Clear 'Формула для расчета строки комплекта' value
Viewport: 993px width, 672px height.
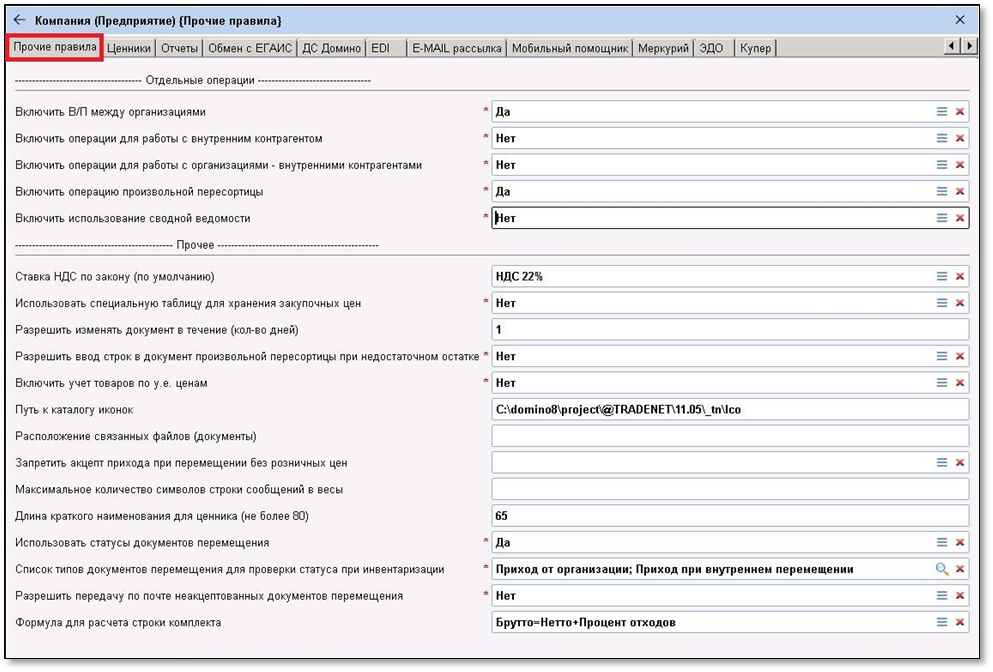[x=959, y=622]
